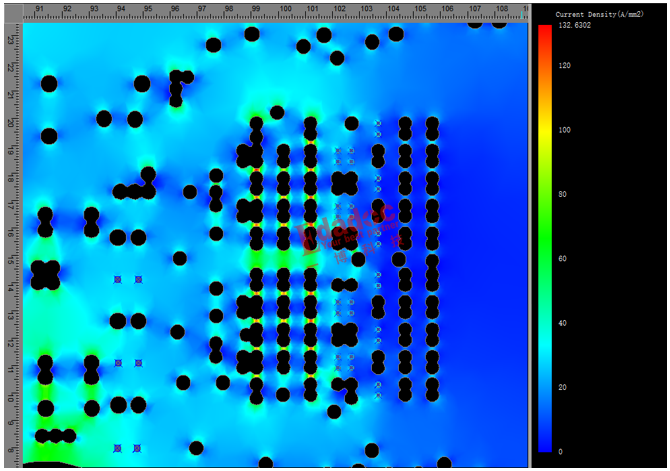The image size is (670, 471).
Task: Click three-via row at bottom-left of plot
Action: [x=55, y=435]
